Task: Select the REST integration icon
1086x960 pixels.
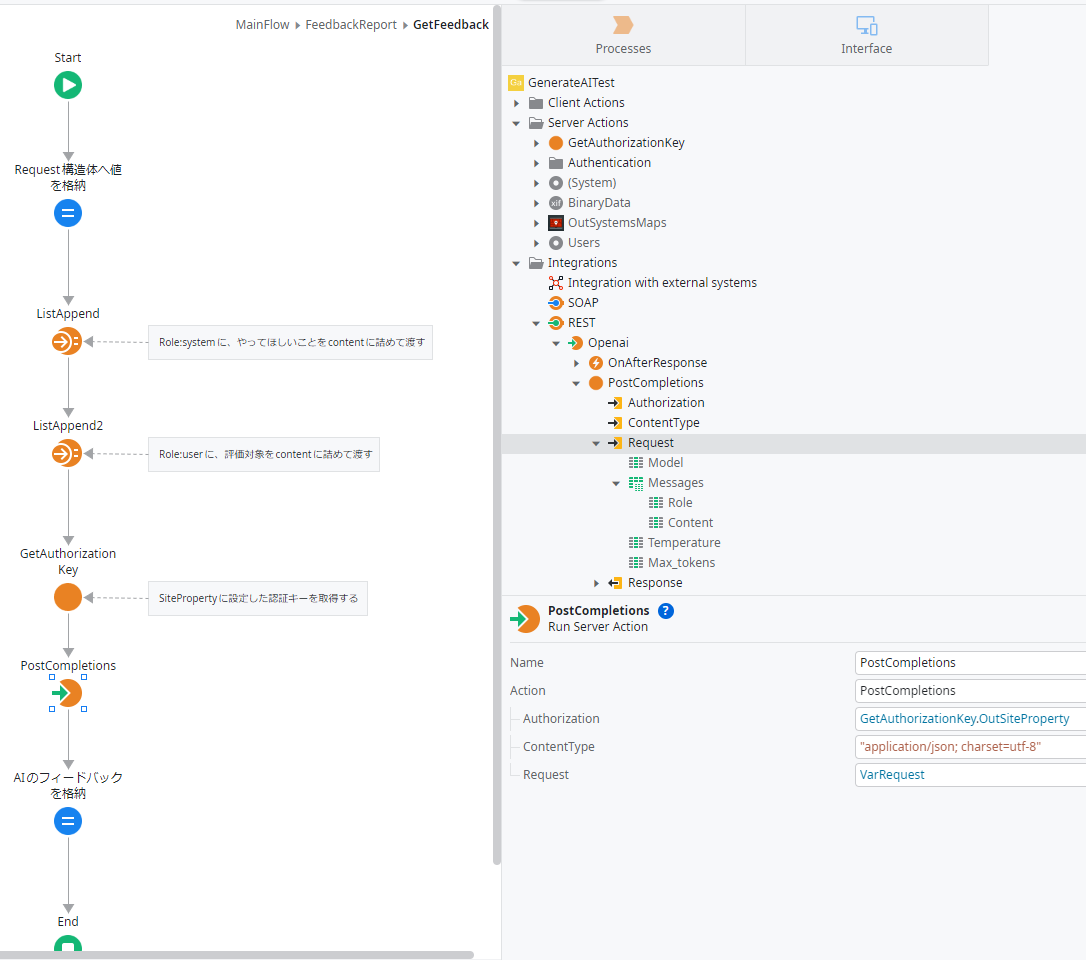Action: tap(556, 322)
